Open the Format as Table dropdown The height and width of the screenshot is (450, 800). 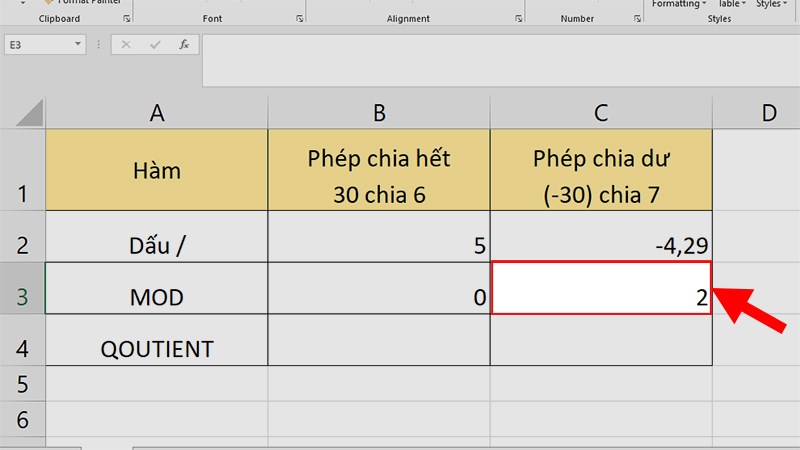pyautogui.click(x=732, y=4)
